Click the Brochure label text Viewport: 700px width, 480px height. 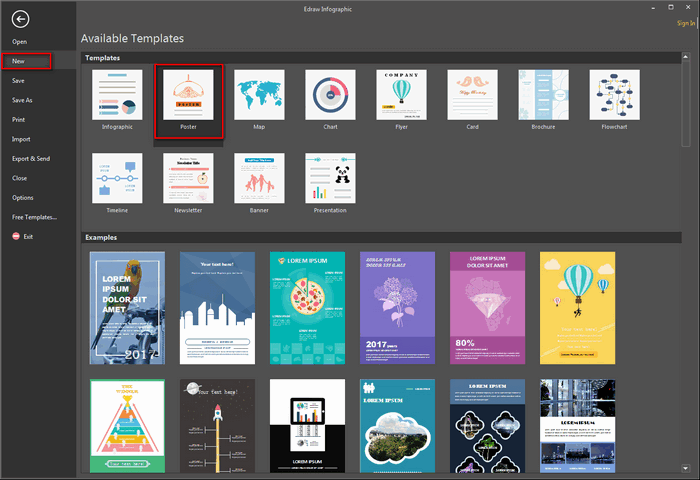point(543,127)
